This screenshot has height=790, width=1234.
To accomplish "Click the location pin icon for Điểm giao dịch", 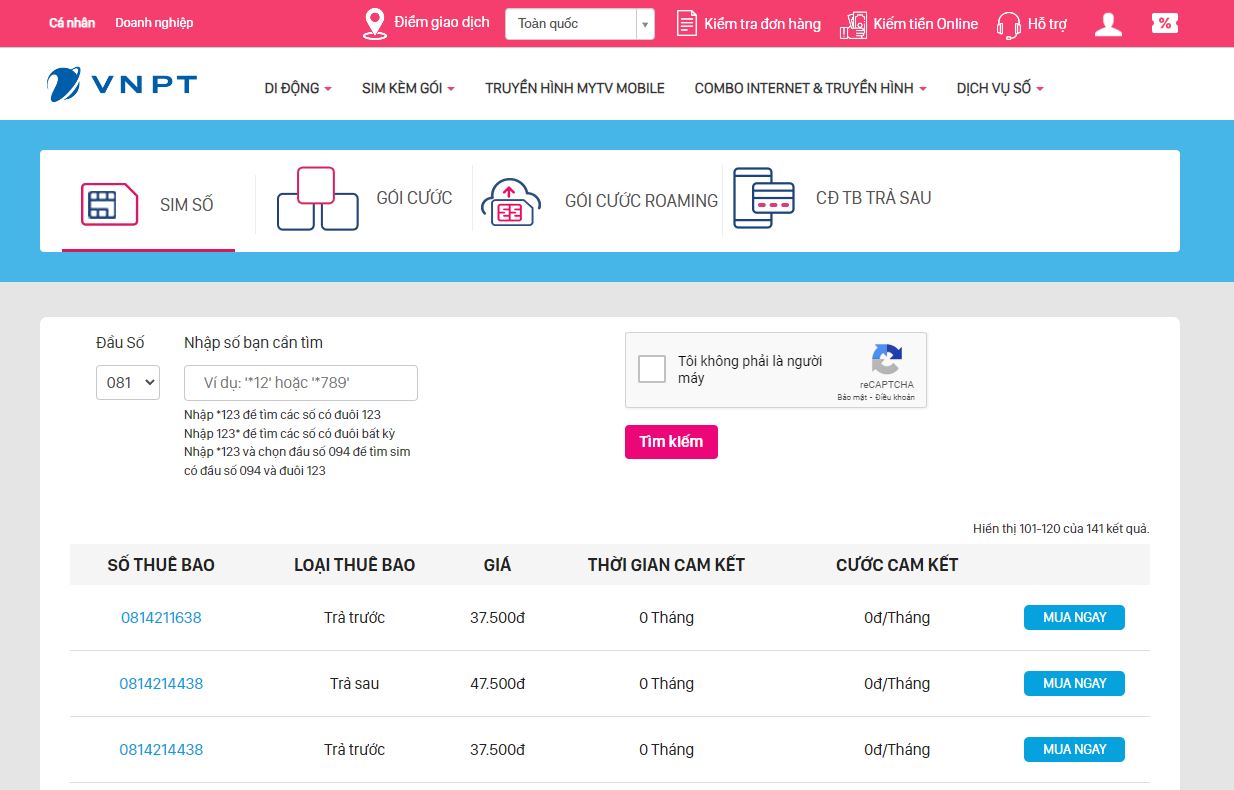I will coord(375,24).
